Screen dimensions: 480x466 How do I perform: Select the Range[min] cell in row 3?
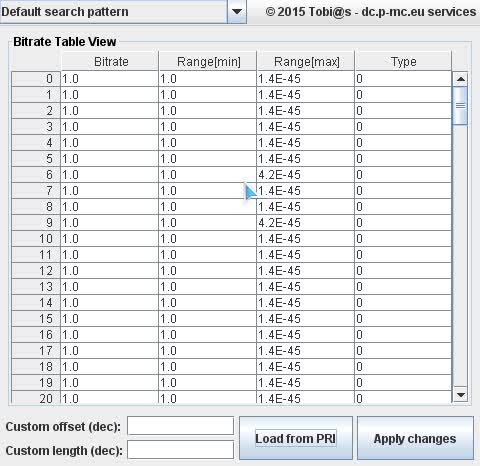(208, 127)
